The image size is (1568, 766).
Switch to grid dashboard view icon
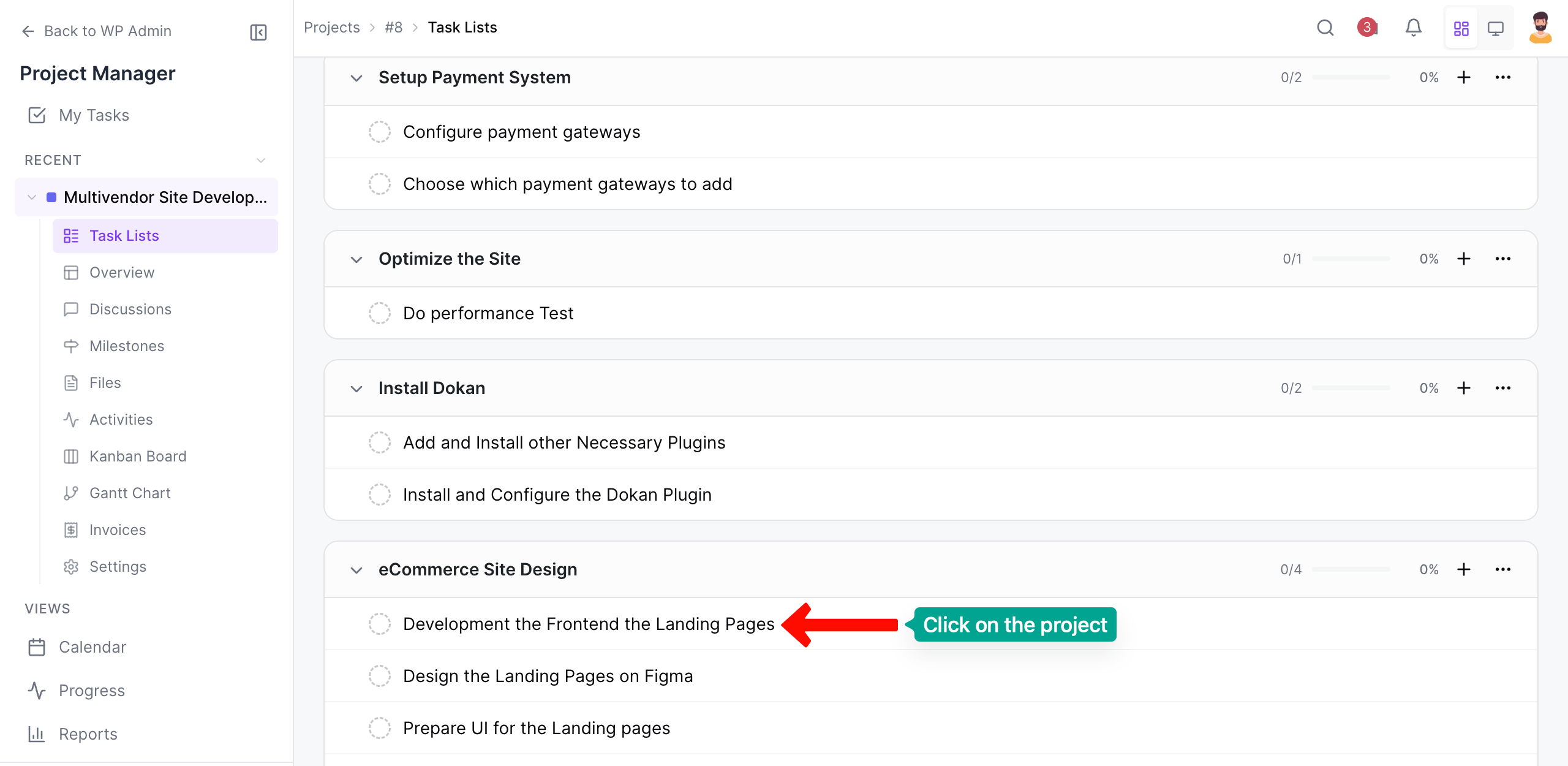click(1461, 28)
